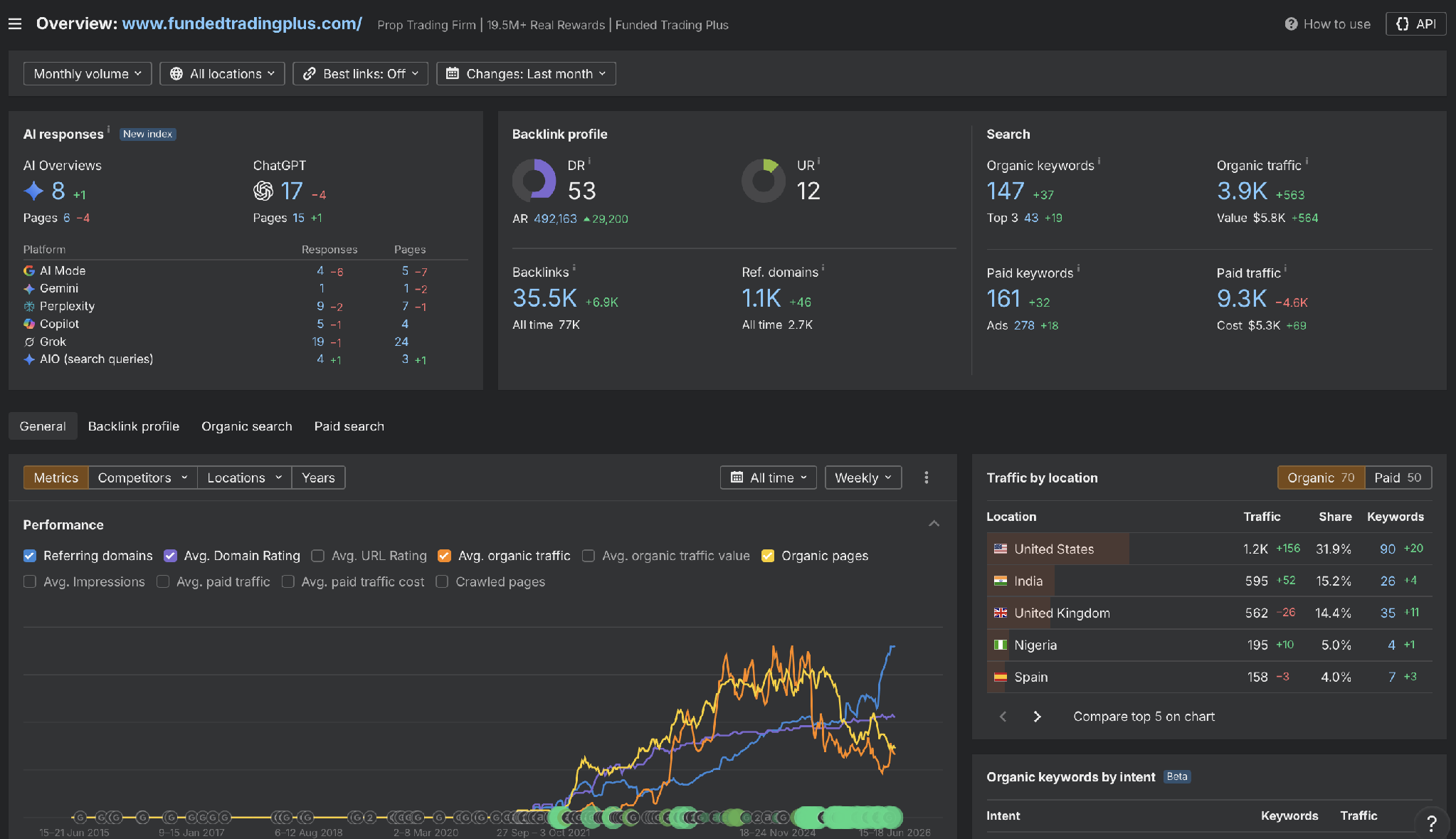Open the 35.5K backlinks value

click(544, 299)
